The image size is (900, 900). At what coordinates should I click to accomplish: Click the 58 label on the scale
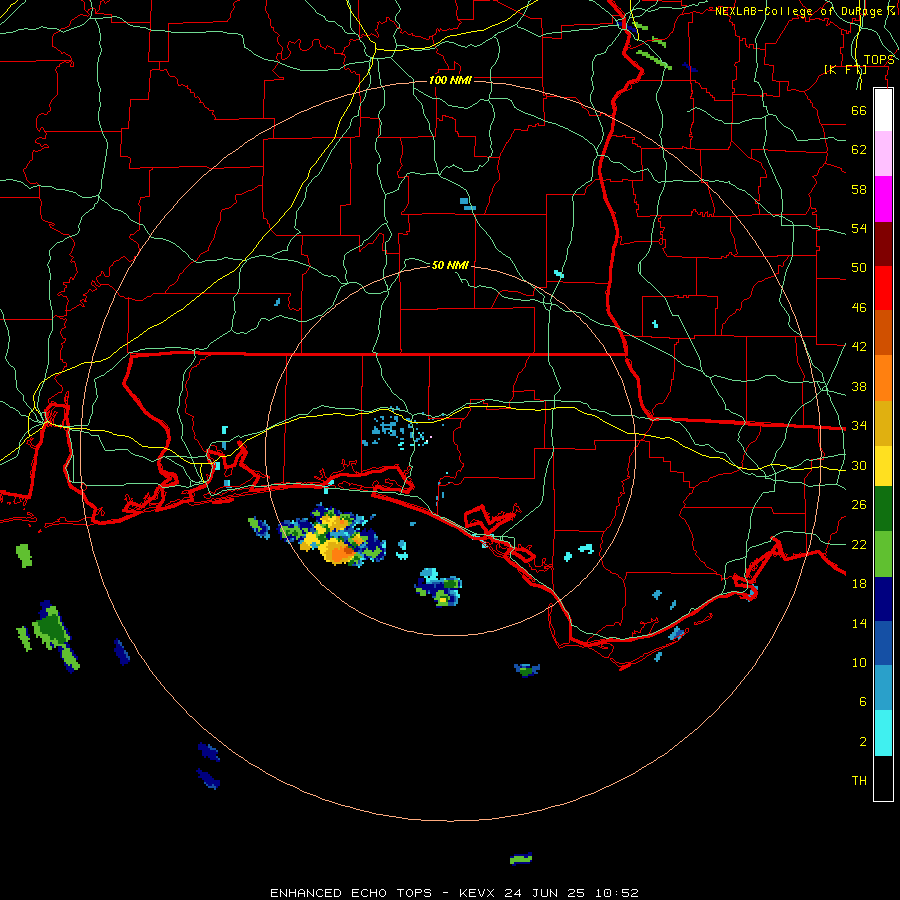pyautogui.click(x=859, y=189)
